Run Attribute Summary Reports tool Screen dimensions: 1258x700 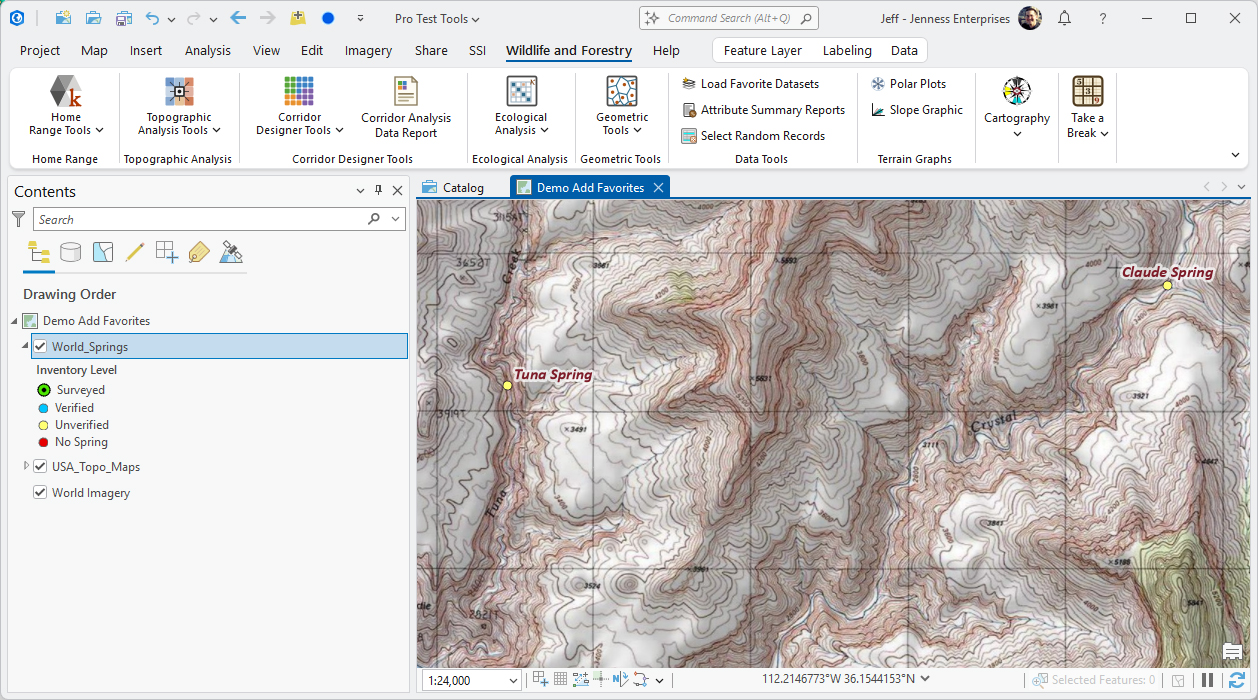(763, 110)
